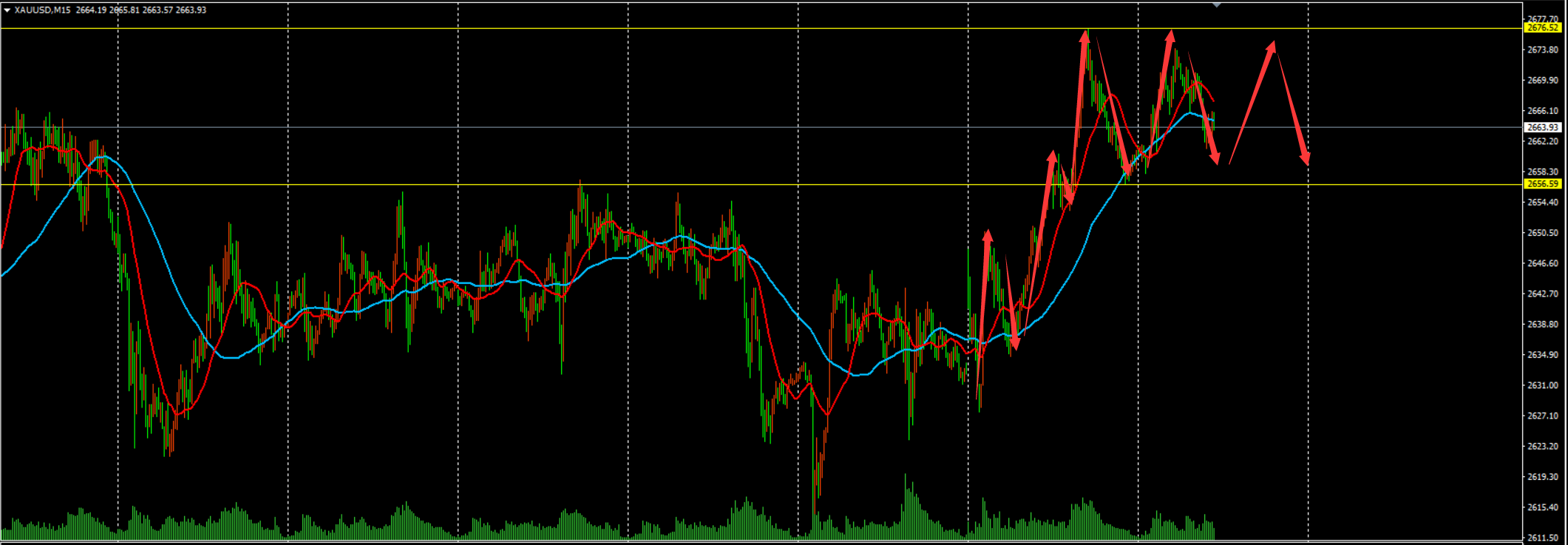Click the 2638.80 price scale label
This screenshot has height=545, width=1568.
pos(1543,324)
